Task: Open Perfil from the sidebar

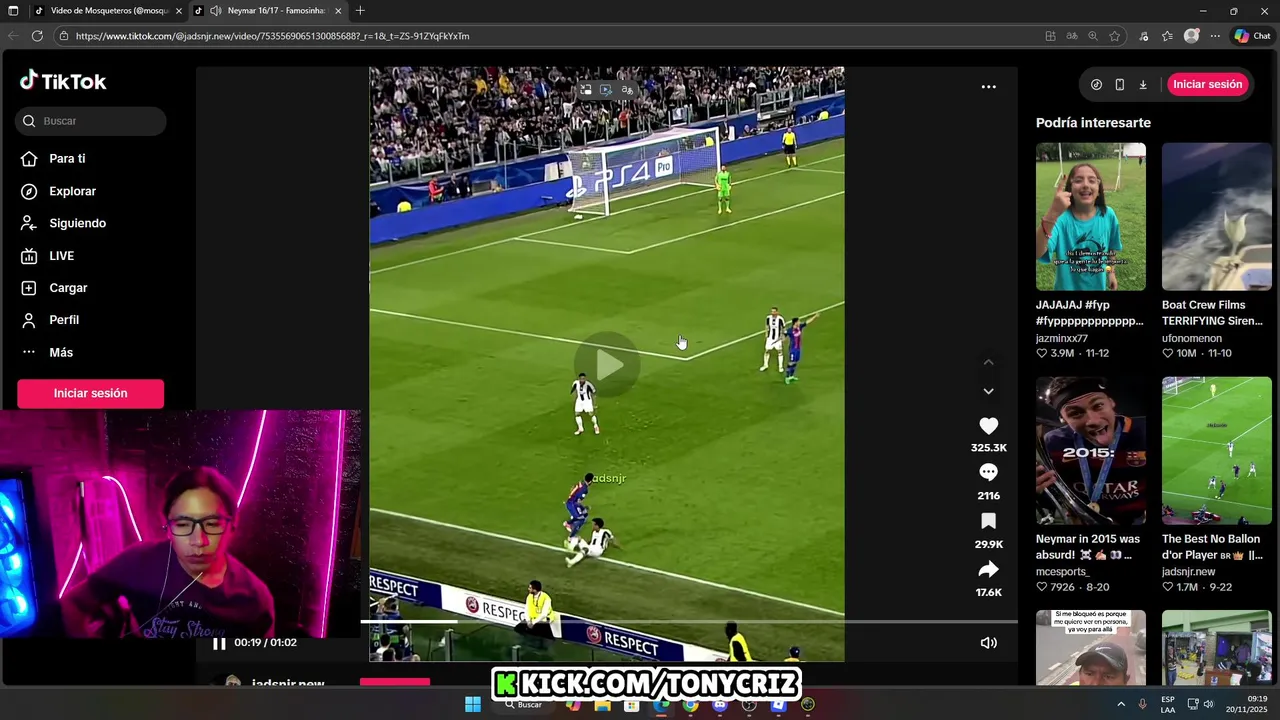Action: click(x=64, y=320)
